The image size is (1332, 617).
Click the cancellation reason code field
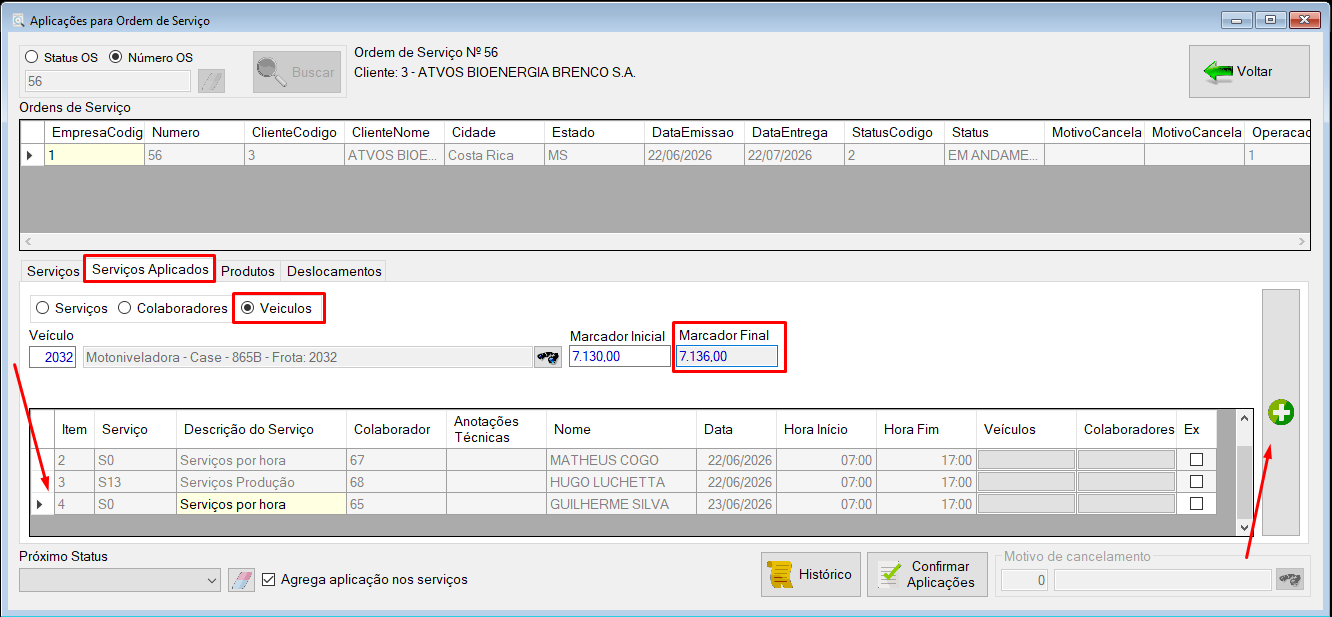(x=1025, y=579)
